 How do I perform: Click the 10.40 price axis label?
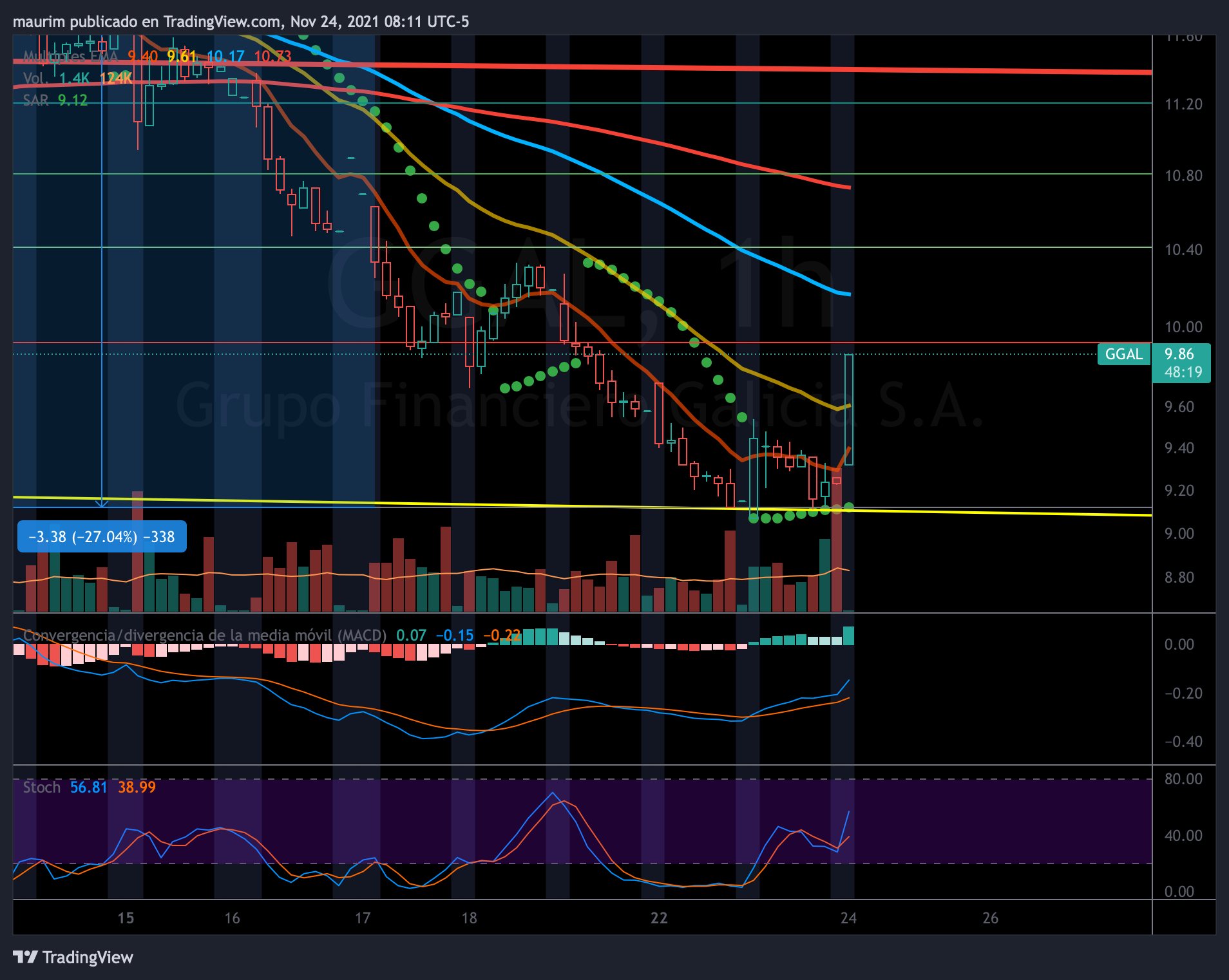click(x=1183, y=250)
